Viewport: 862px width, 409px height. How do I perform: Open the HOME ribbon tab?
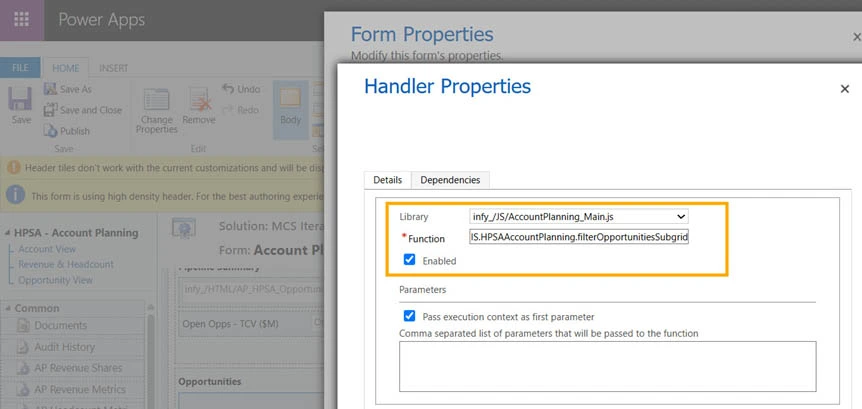tap(65, 68)
